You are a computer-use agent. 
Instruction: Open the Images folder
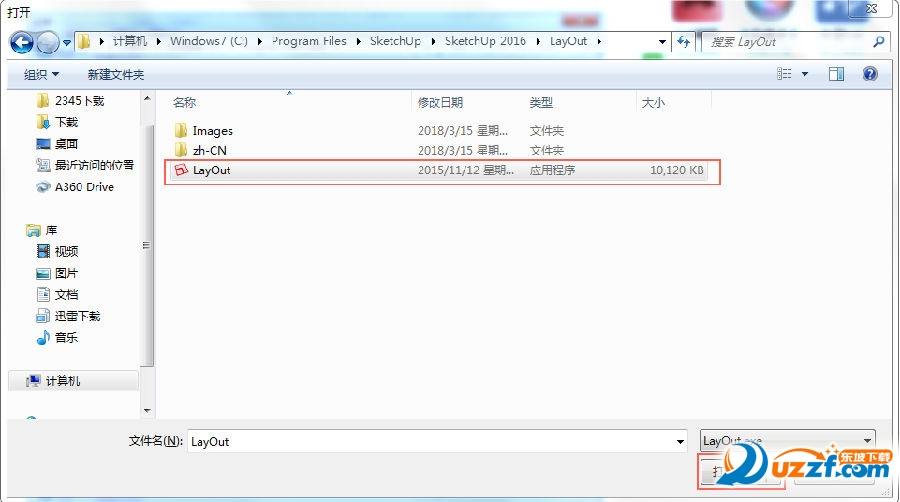(212, 131)
